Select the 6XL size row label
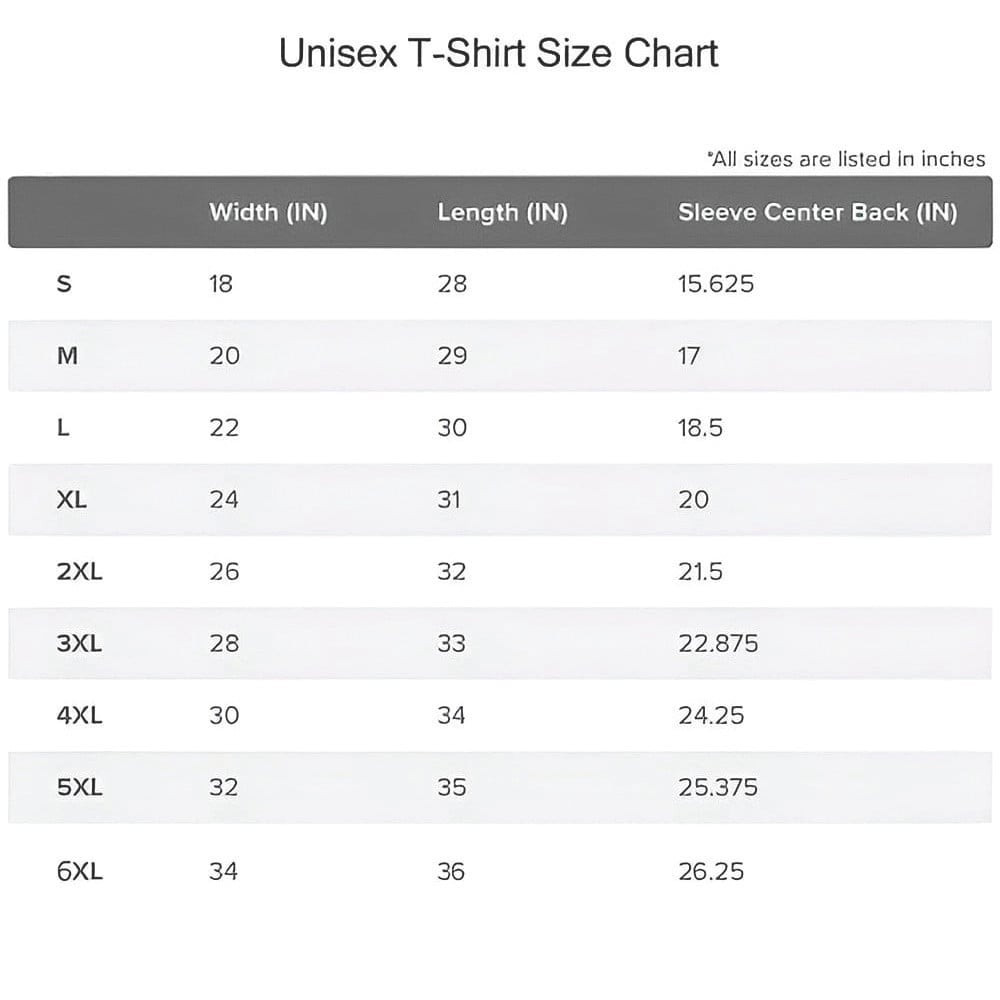Viewport: 1000px width, 1000px height. tap(80, 872)
